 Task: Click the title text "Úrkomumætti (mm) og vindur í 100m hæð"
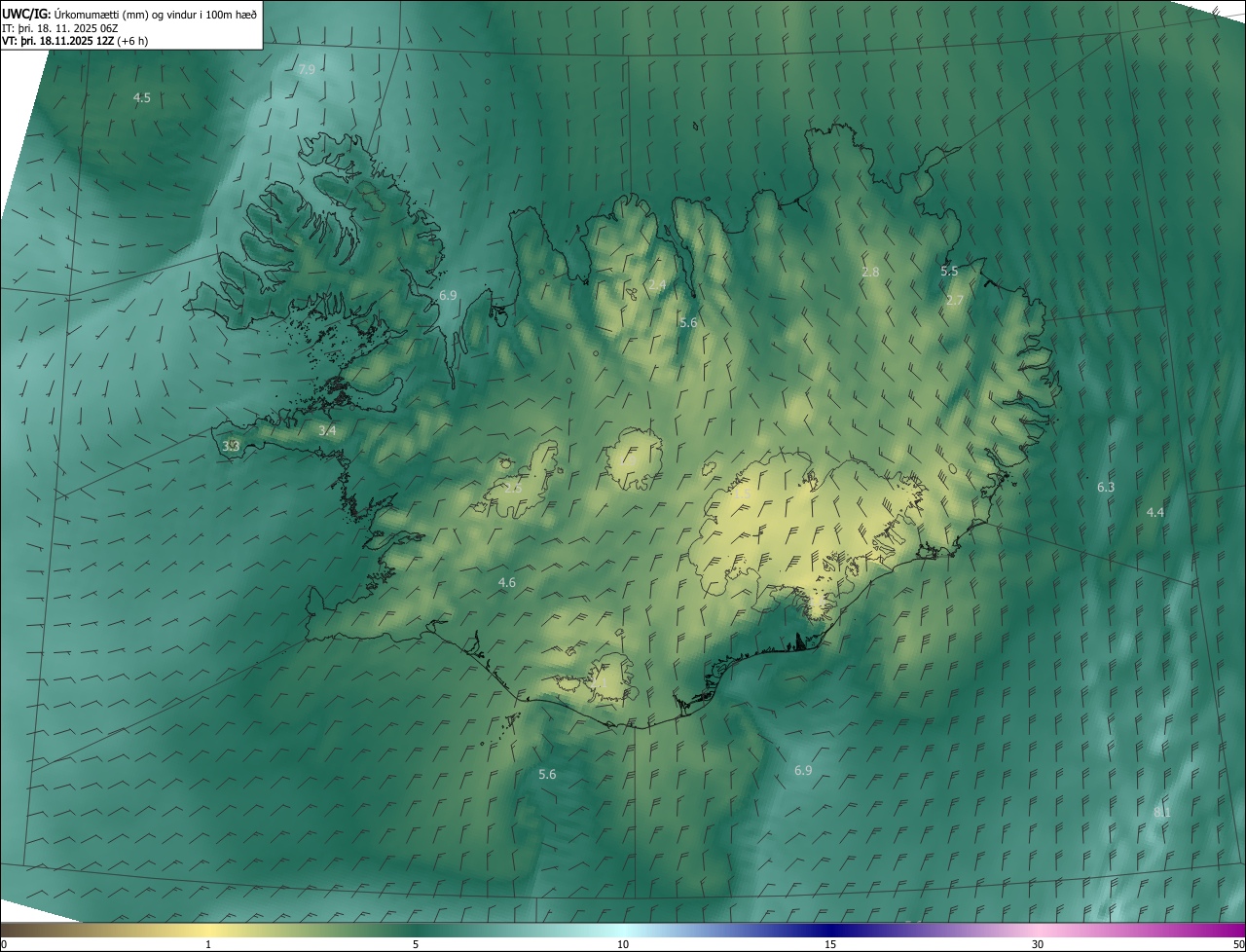155,14
